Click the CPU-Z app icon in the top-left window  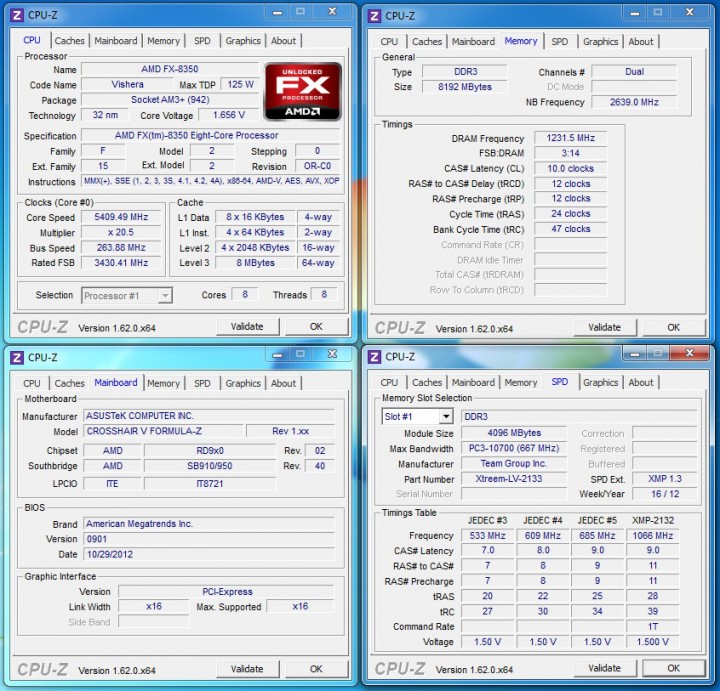(x=17, y=15)
